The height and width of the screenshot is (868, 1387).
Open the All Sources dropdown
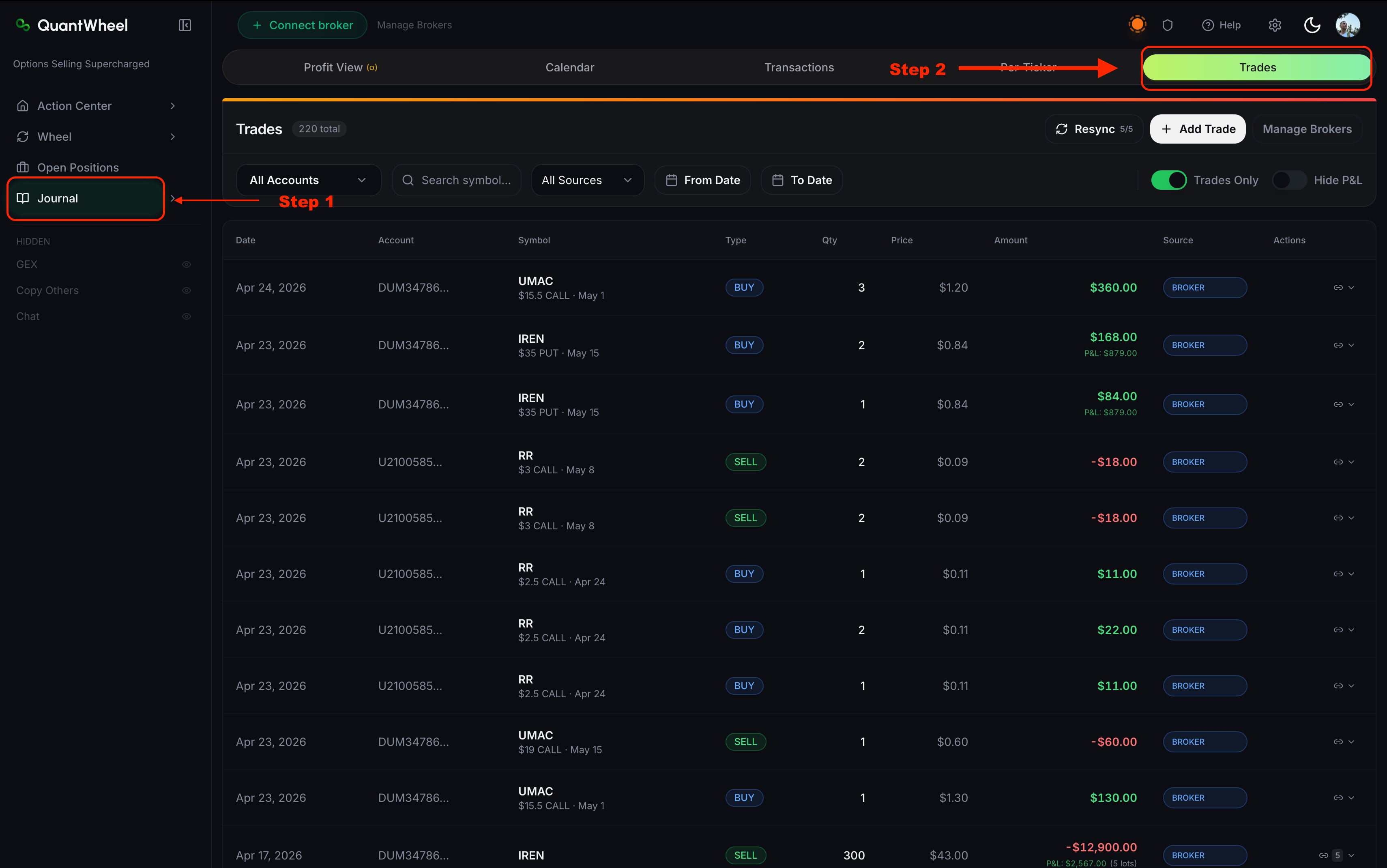tap(588, 180)
